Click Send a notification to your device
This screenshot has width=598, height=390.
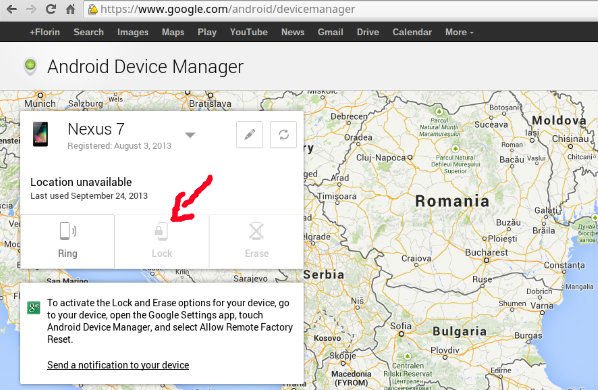click(x=118, y=365)
